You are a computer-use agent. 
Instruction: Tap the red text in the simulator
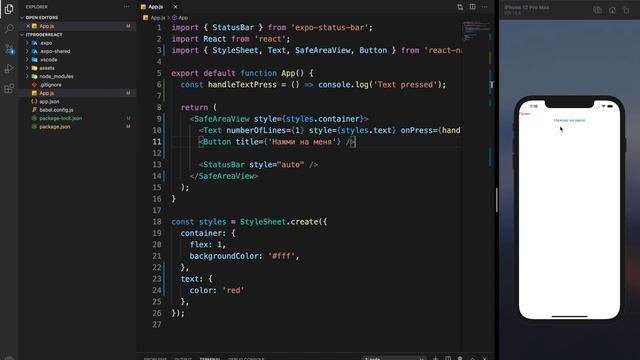tap(525, 114)
